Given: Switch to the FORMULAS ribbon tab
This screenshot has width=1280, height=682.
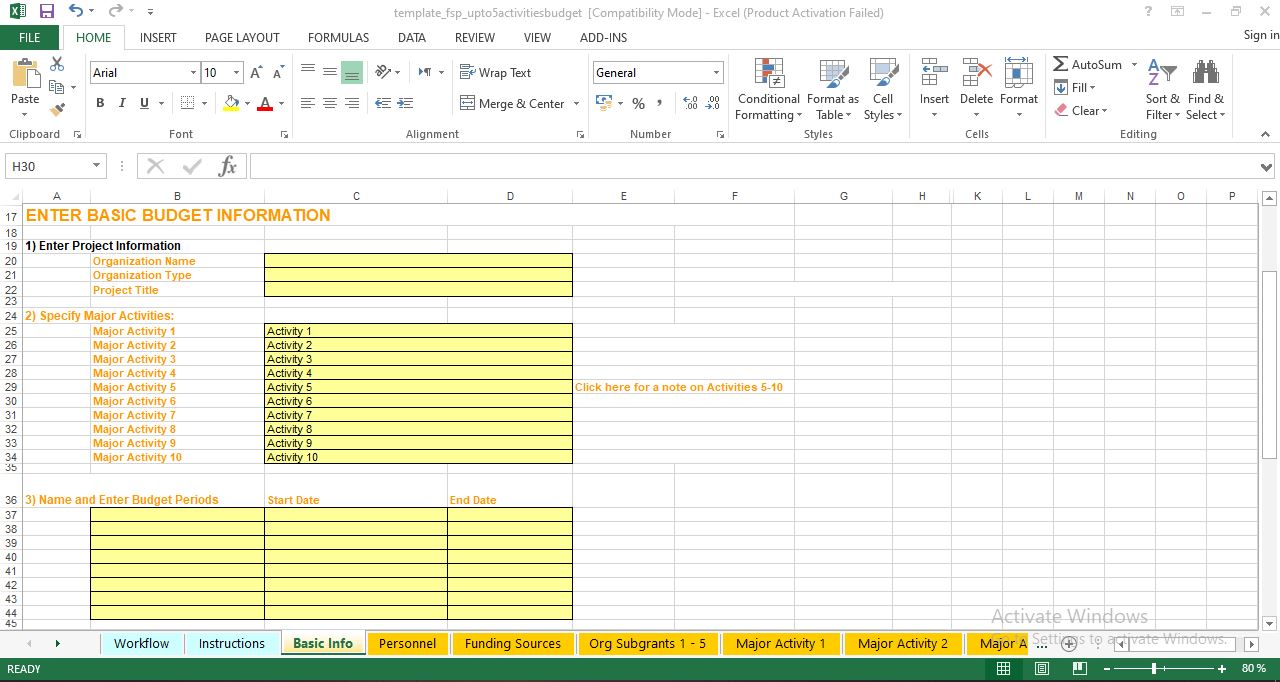Looking at the screenshot, I should [x=338, y=37].
